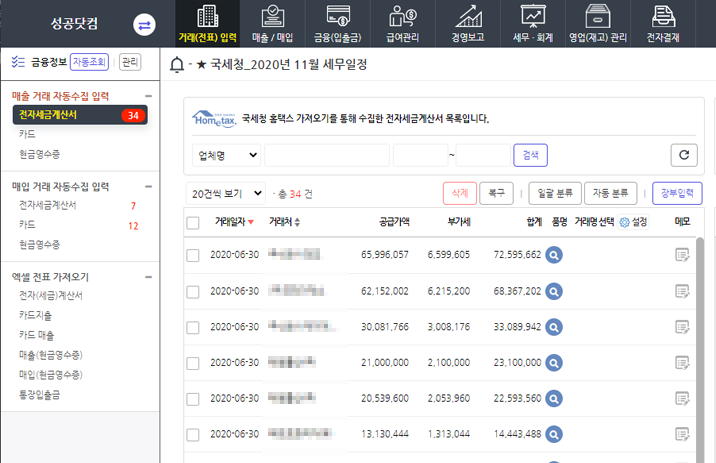The image size is (716, 463).
Task: Click the red 삭제 button
Action: click(x=460, y=193)
